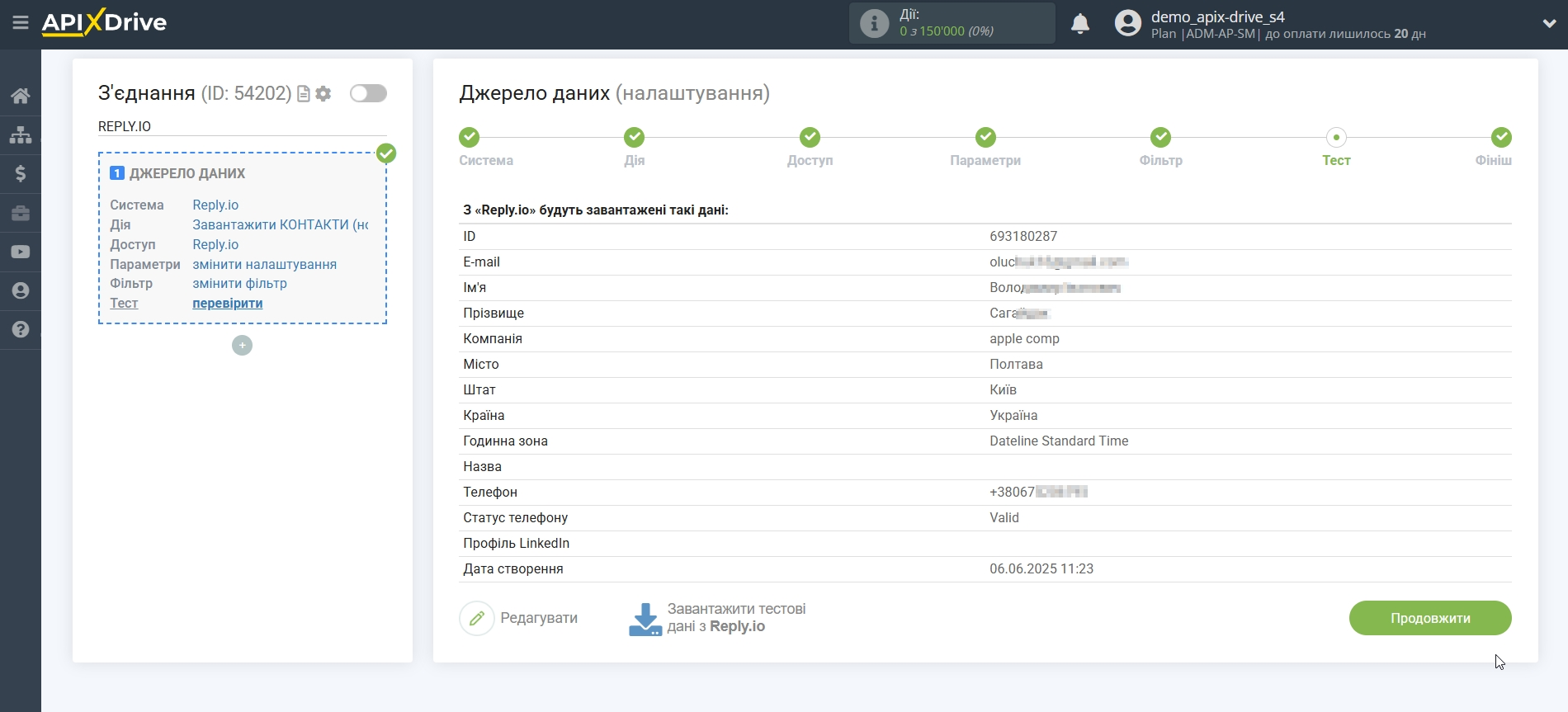Click the Продовжити button
Viewport: 1568px width, 712px height.
click(x=1430, y=618)
